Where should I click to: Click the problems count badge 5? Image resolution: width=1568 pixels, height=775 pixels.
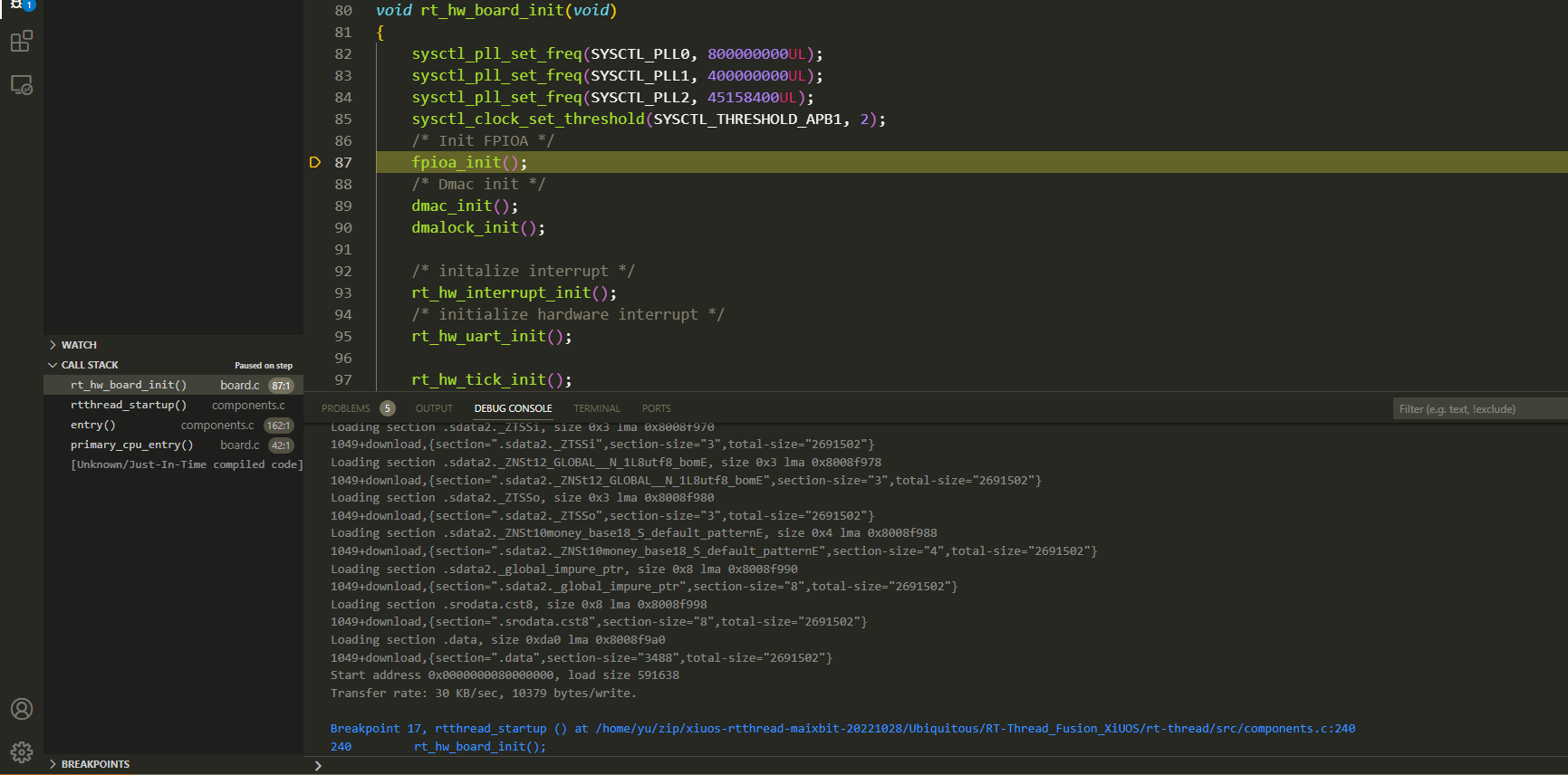(x=388, y=408)
